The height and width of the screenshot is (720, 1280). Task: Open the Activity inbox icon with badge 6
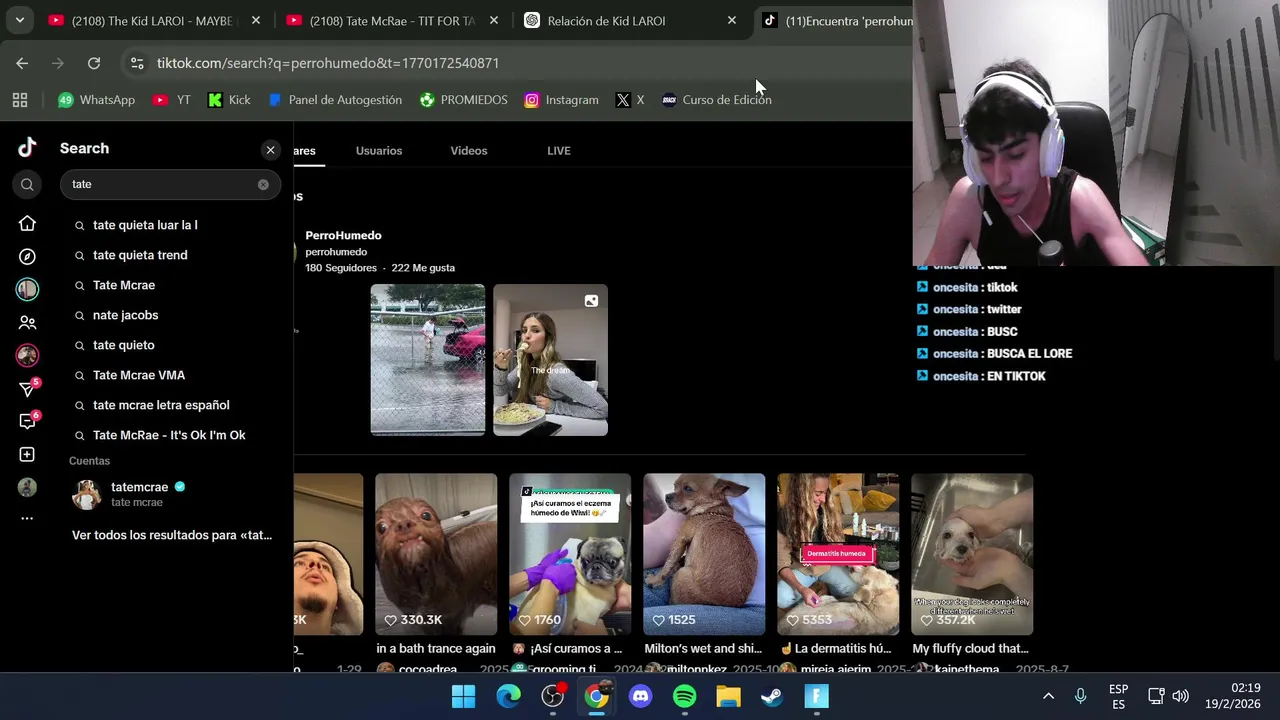pyautogui.click(x=28, y=421)
